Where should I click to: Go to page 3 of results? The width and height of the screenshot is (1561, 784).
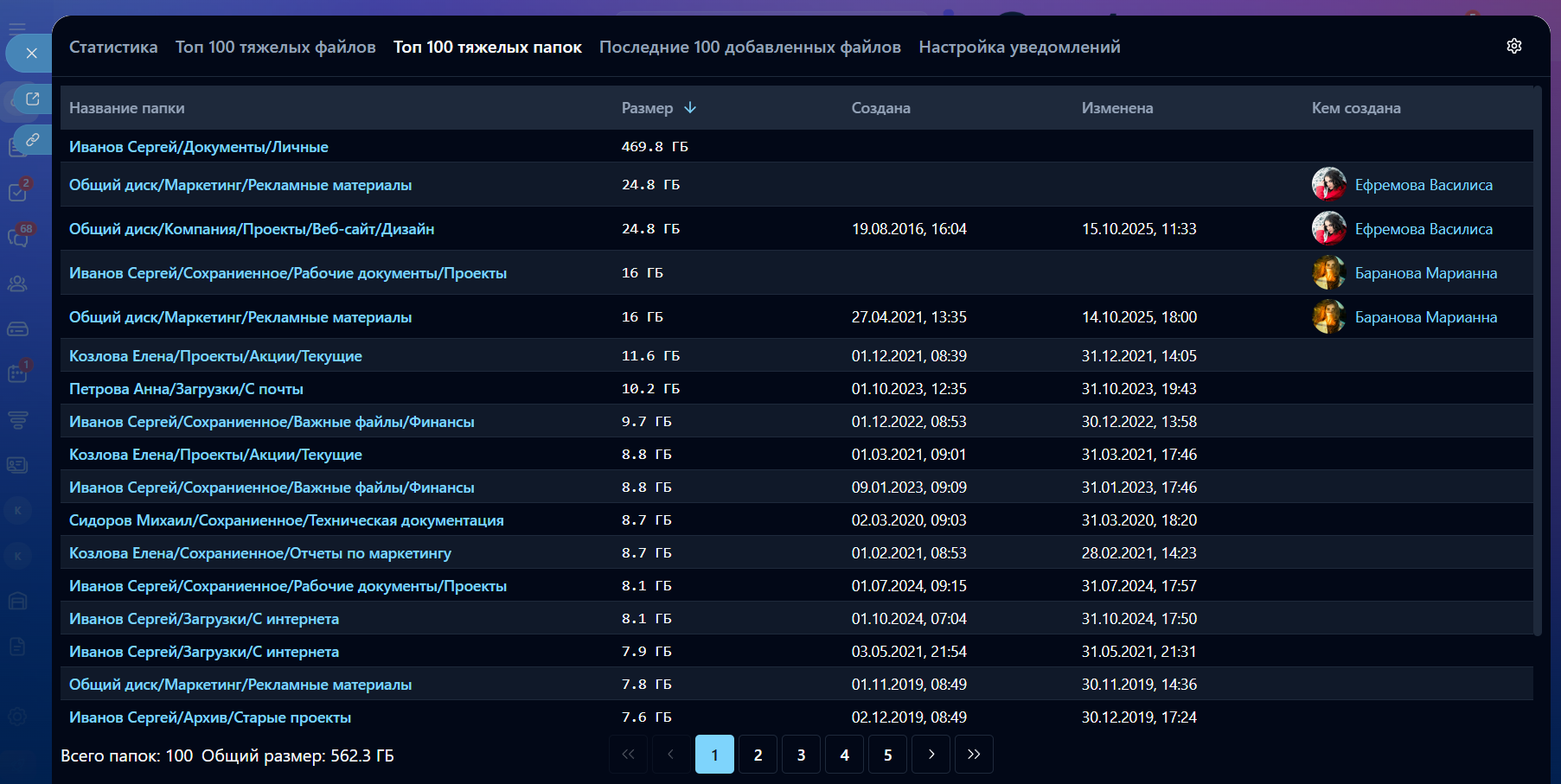[801, 755]
